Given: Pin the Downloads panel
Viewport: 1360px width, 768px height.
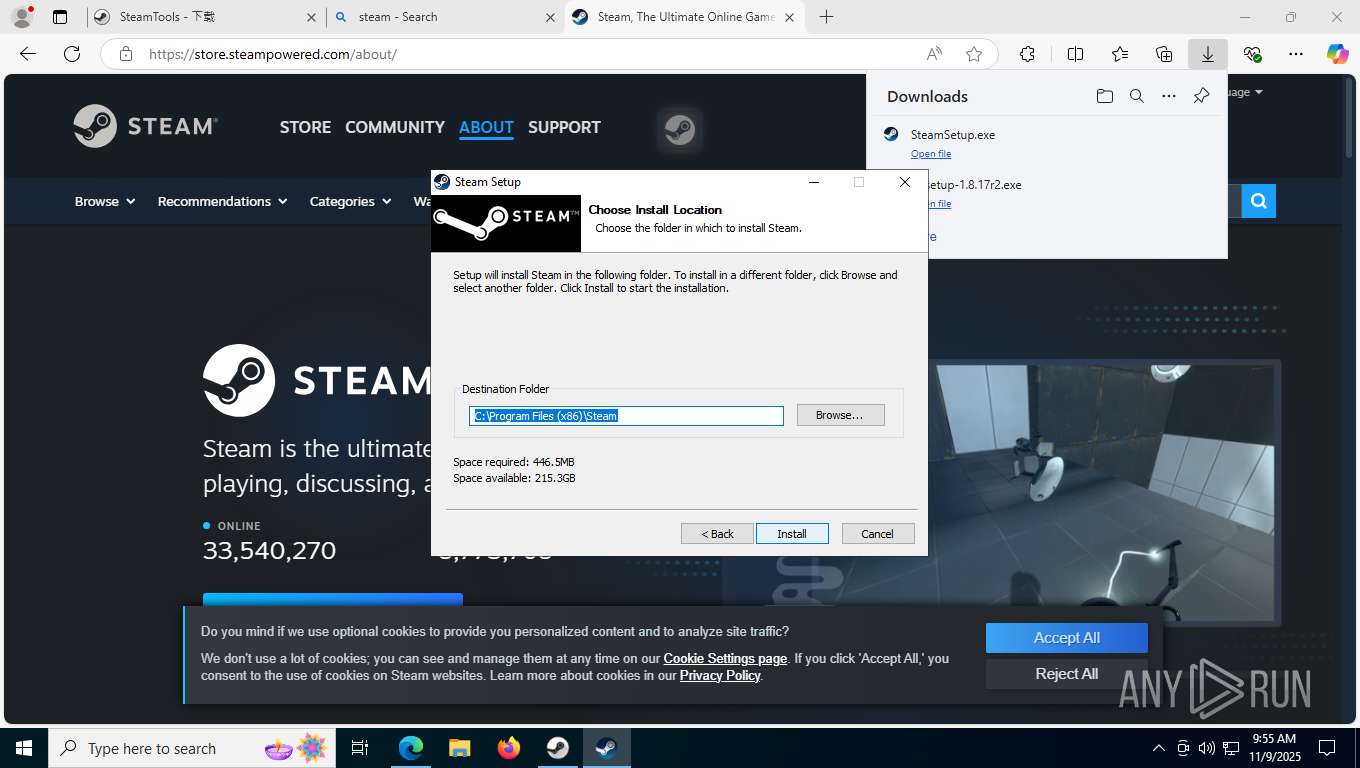Looking at the screenshot, I should click(1201, 96).
